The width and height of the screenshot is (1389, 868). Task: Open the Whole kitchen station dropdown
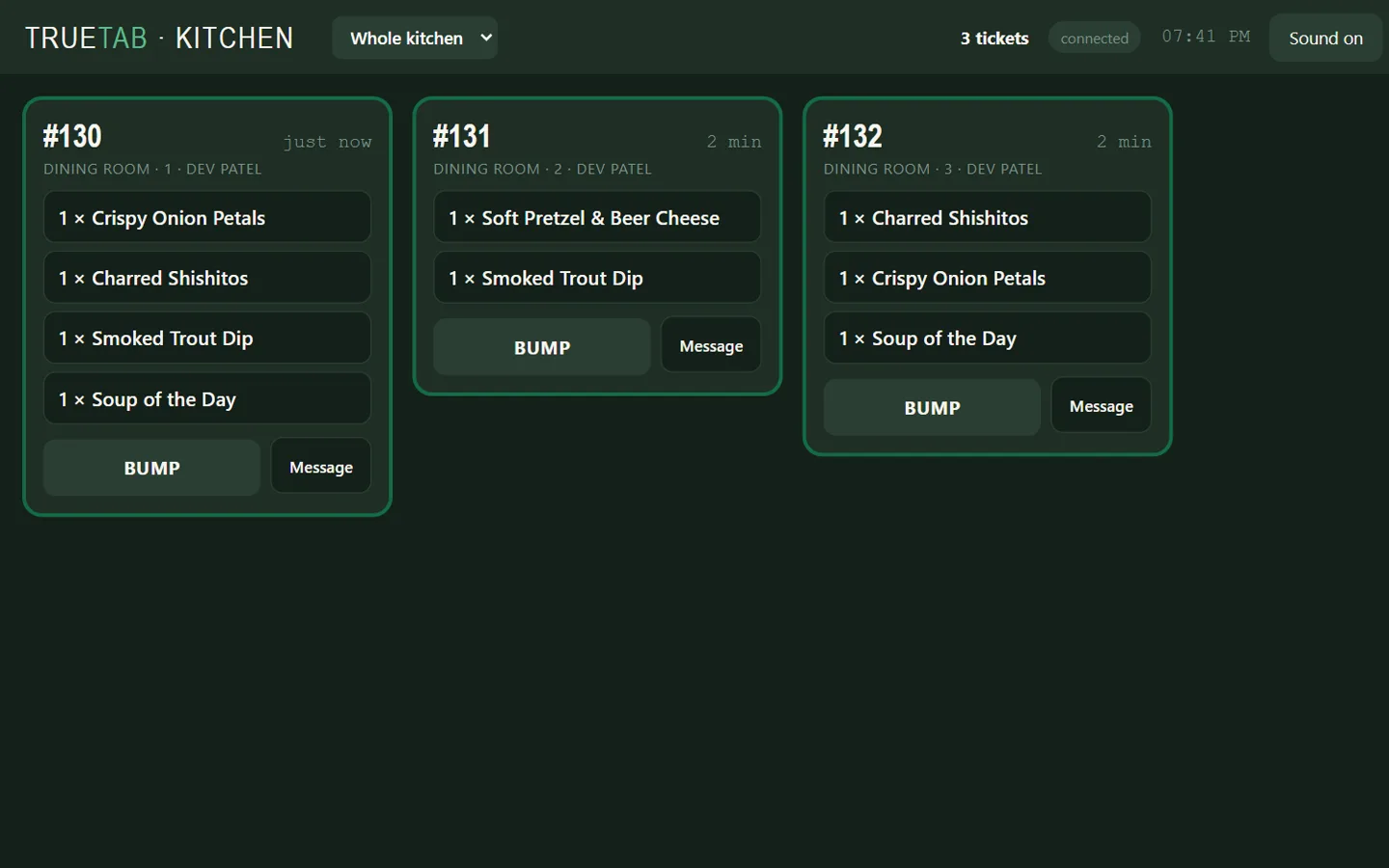coord(415,38)
